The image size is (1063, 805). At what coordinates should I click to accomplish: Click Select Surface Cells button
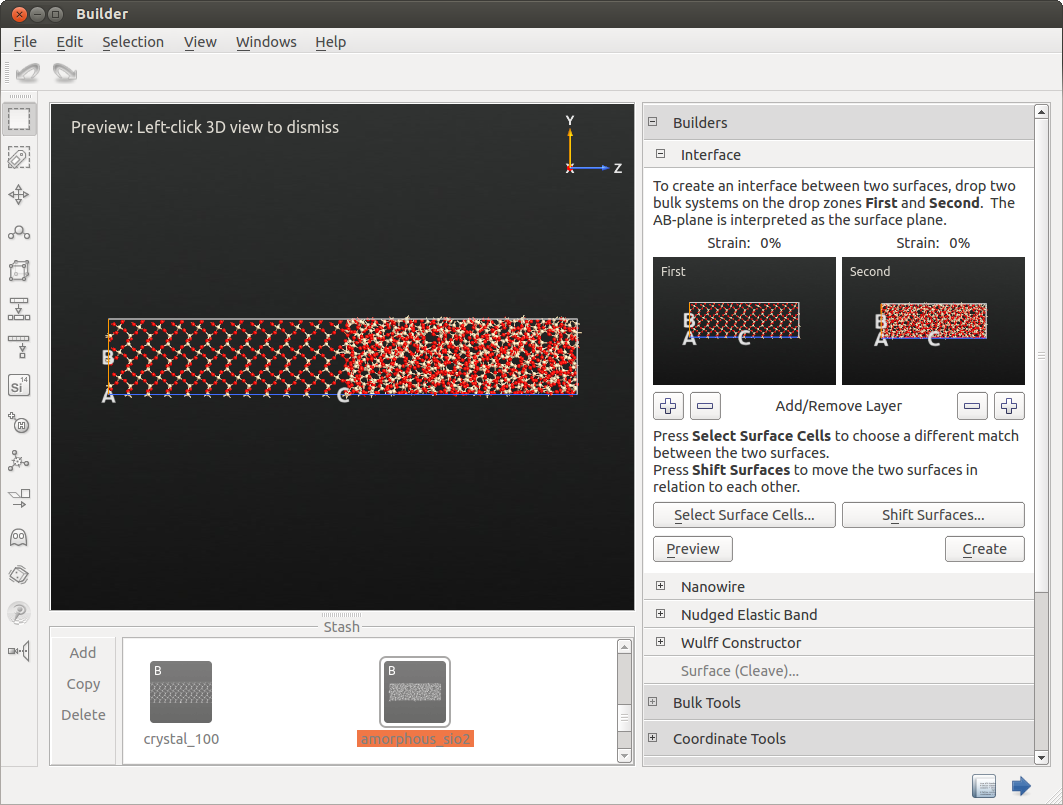coord(744,515)
